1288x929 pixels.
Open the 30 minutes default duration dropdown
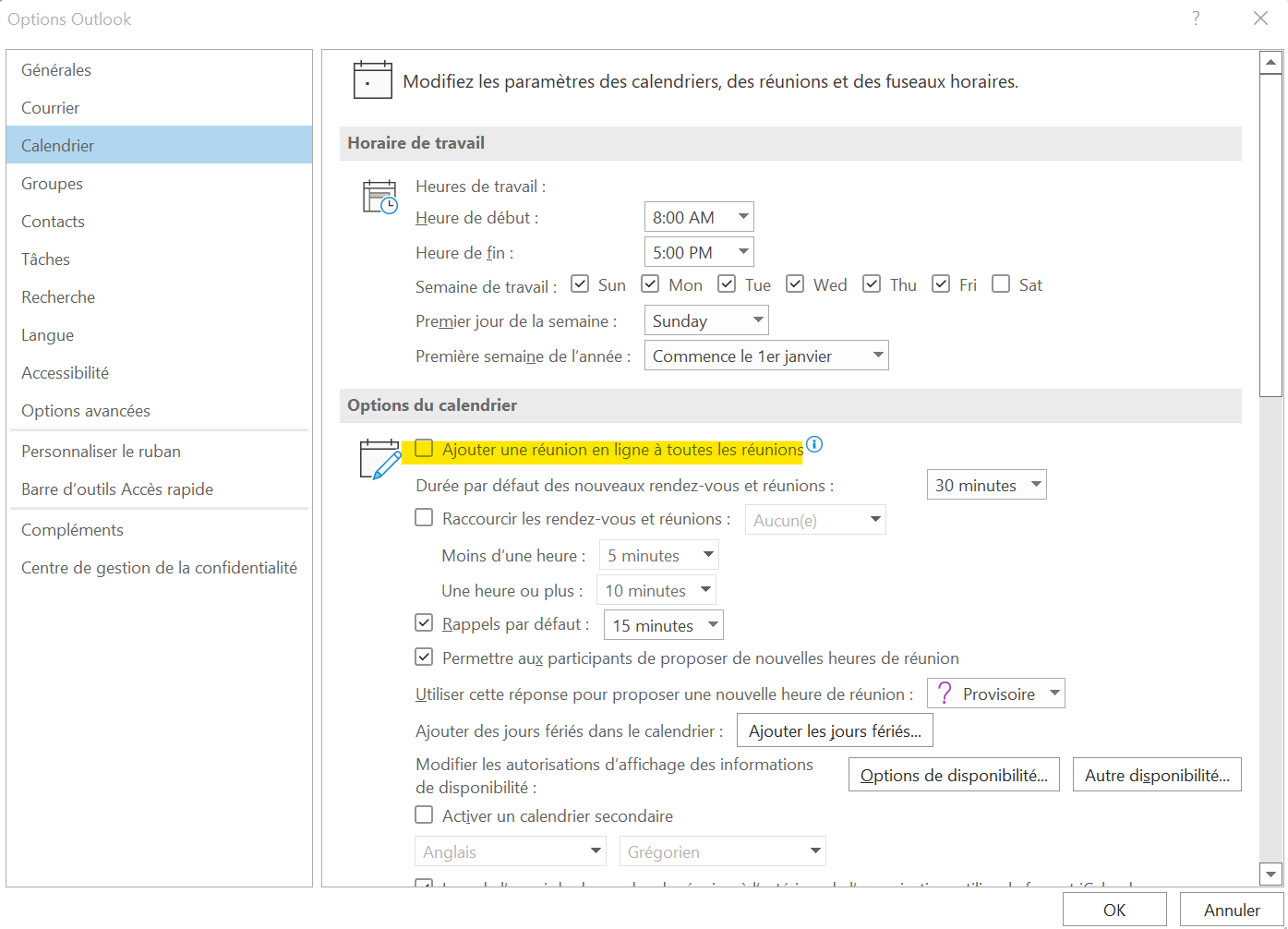tap(987, 485)
